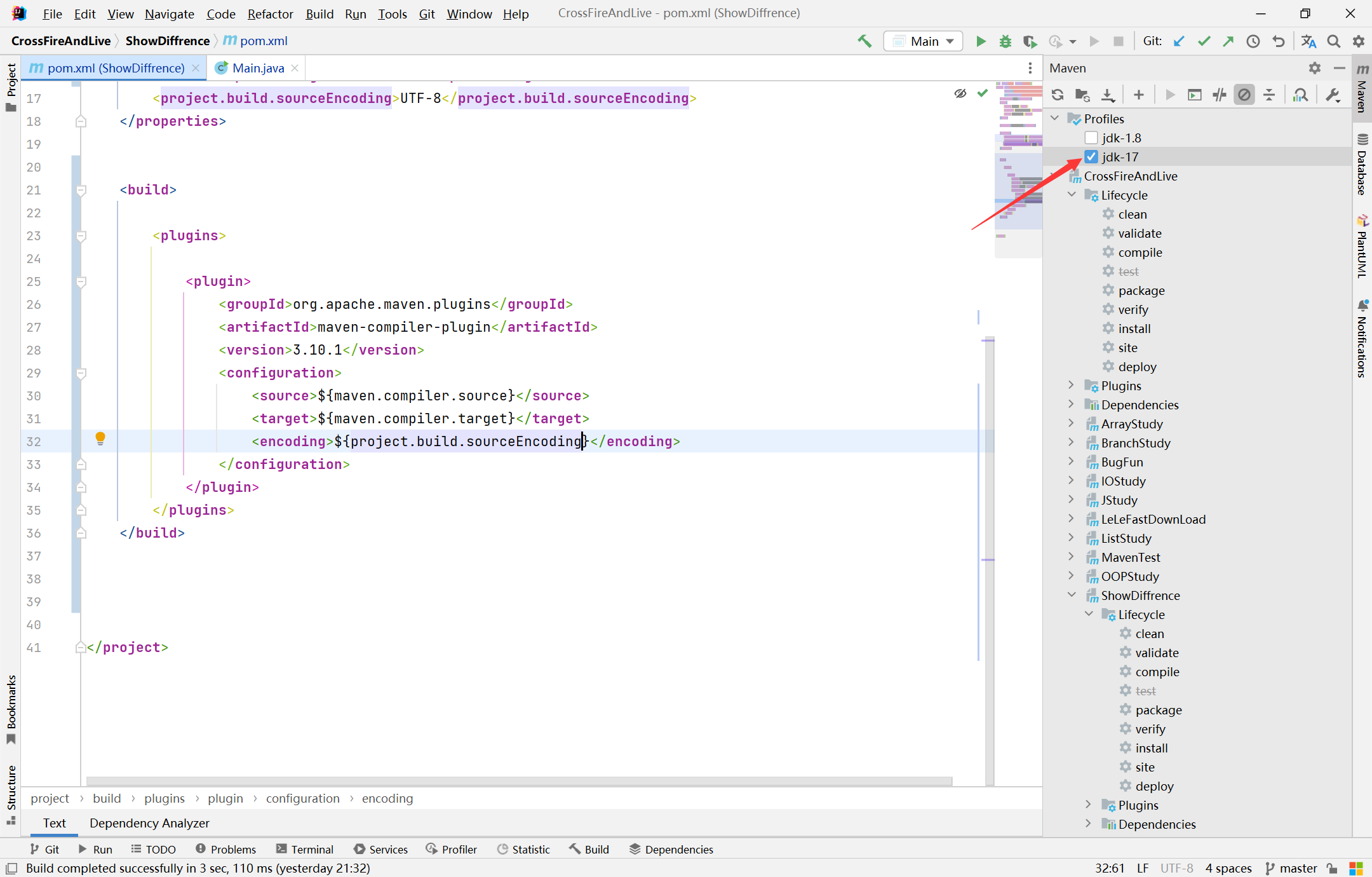Add Maven project plus icon

coord(1138,95)
